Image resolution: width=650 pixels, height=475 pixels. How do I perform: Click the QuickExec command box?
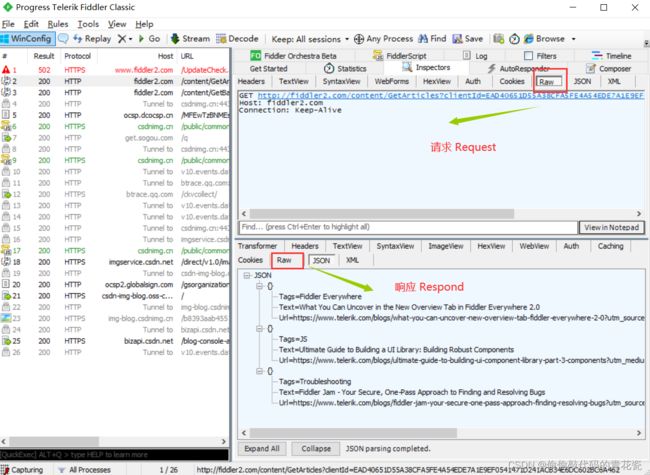click(114, 455)
